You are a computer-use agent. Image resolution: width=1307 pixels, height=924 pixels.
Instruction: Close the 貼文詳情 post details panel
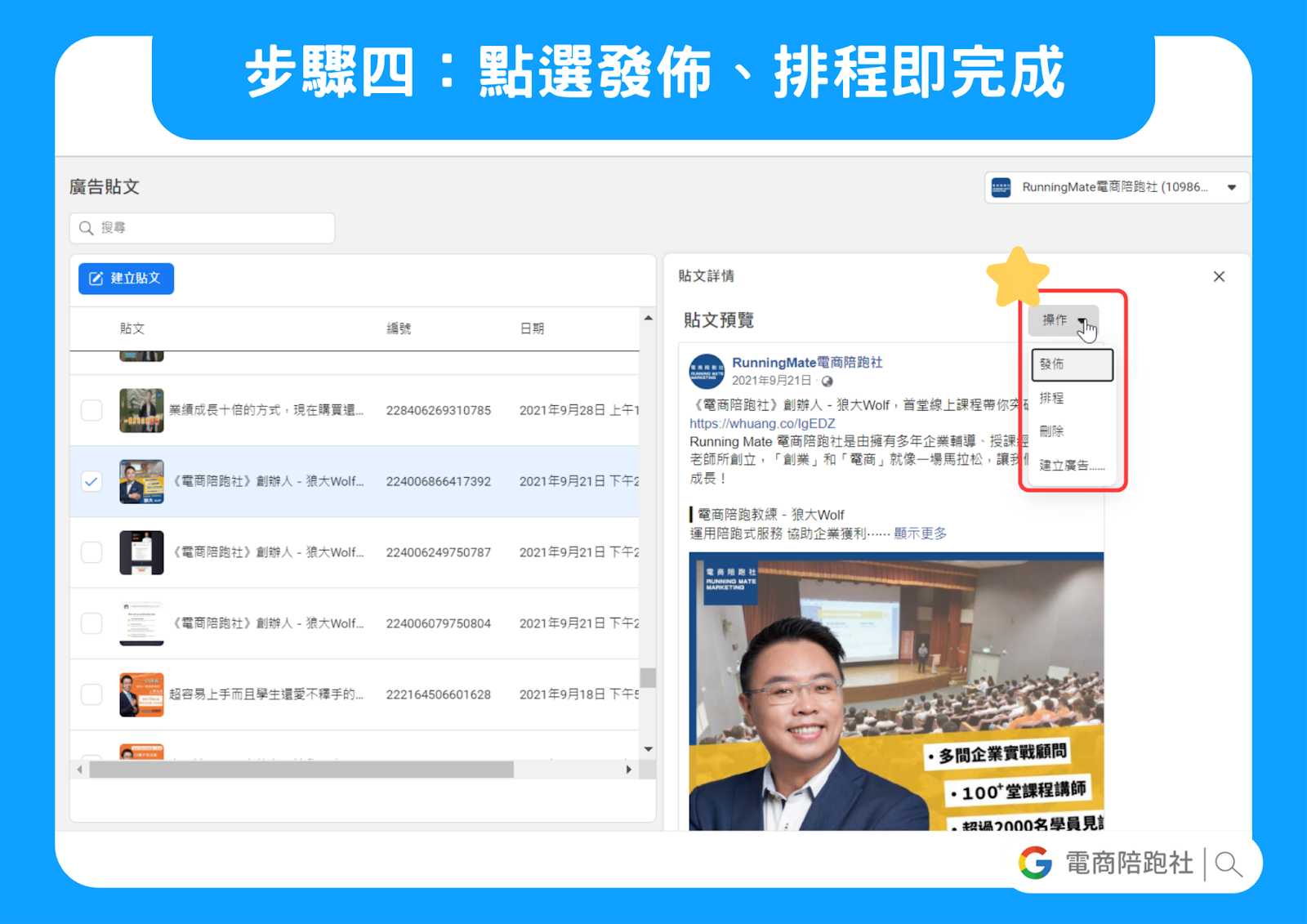(x=1219, y=276)
